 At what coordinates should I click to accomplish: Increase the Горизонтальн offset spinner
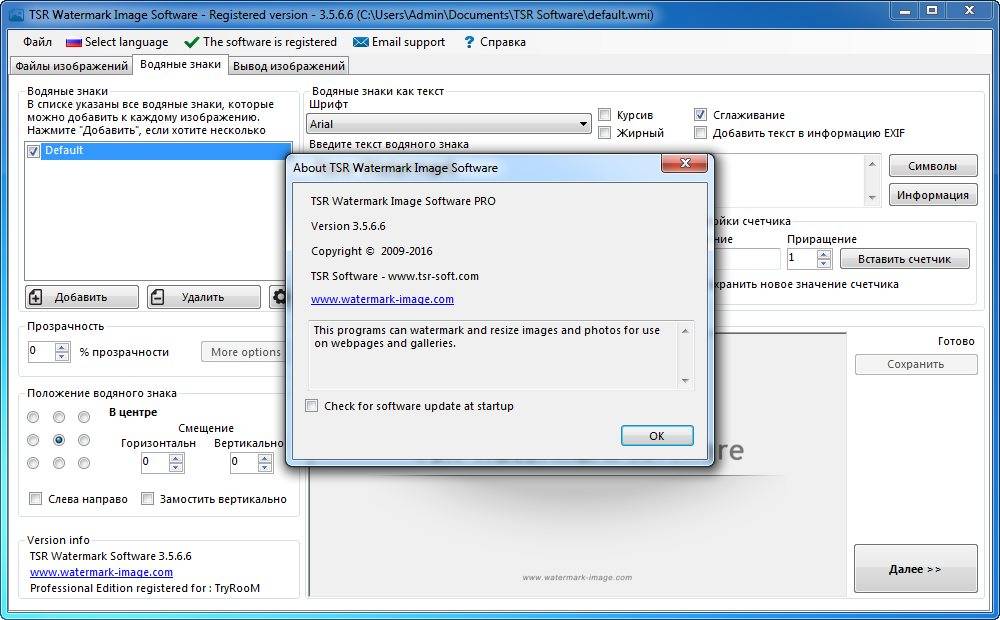pos(177,459)
